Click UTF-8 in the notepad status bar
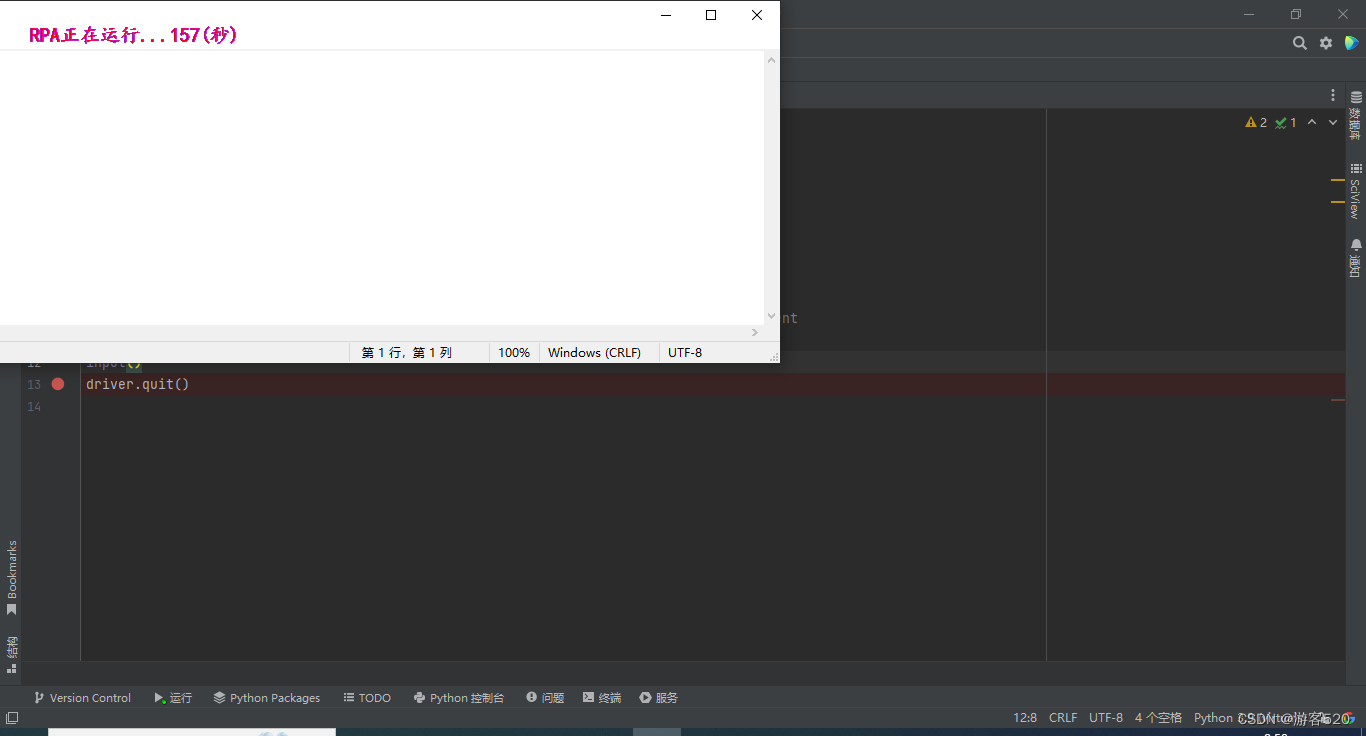This screenshot has height=736, width=1366. [x=685, y=353]
